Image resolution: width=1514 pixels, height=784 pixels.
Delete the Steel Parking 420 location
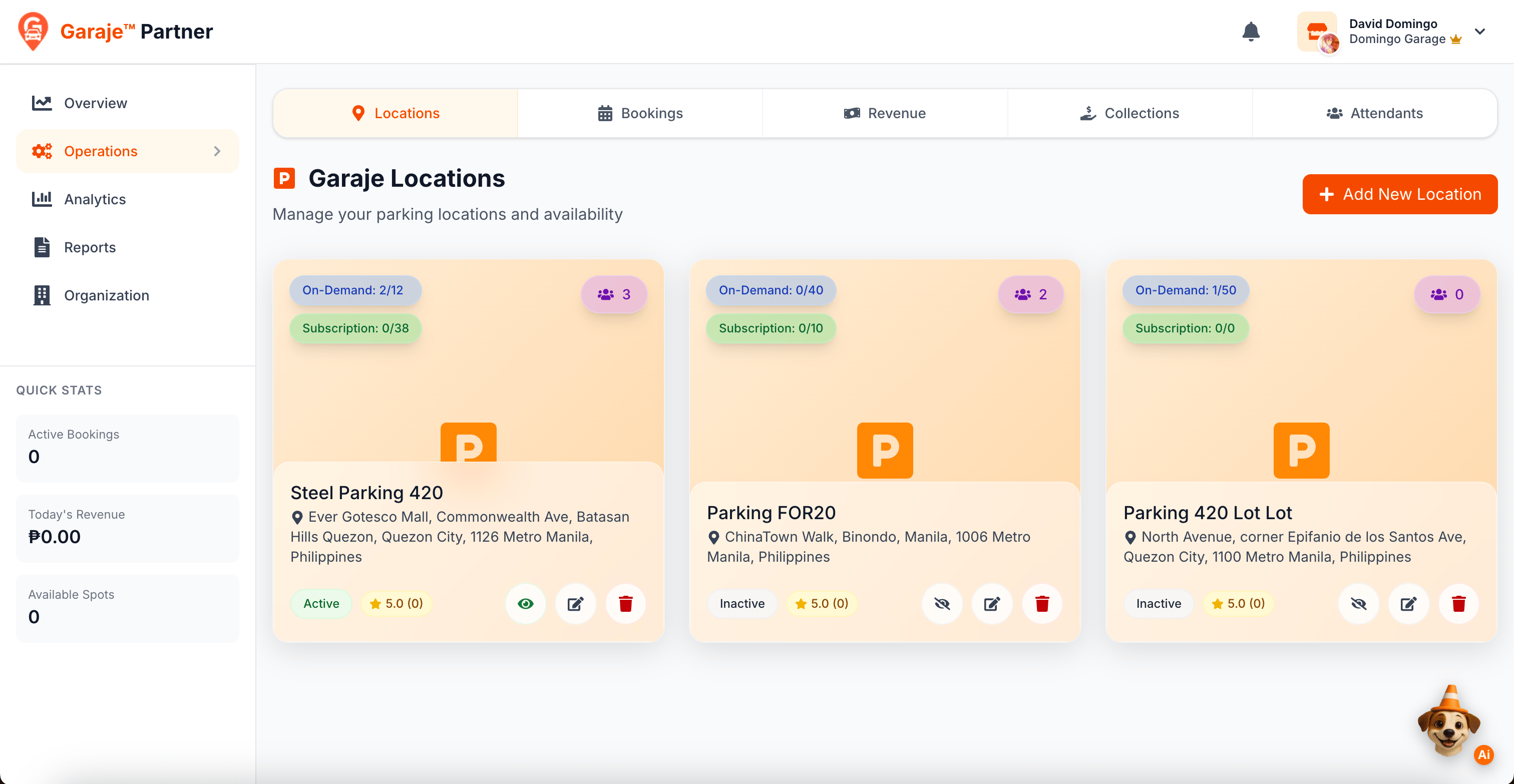pos(625,604)
